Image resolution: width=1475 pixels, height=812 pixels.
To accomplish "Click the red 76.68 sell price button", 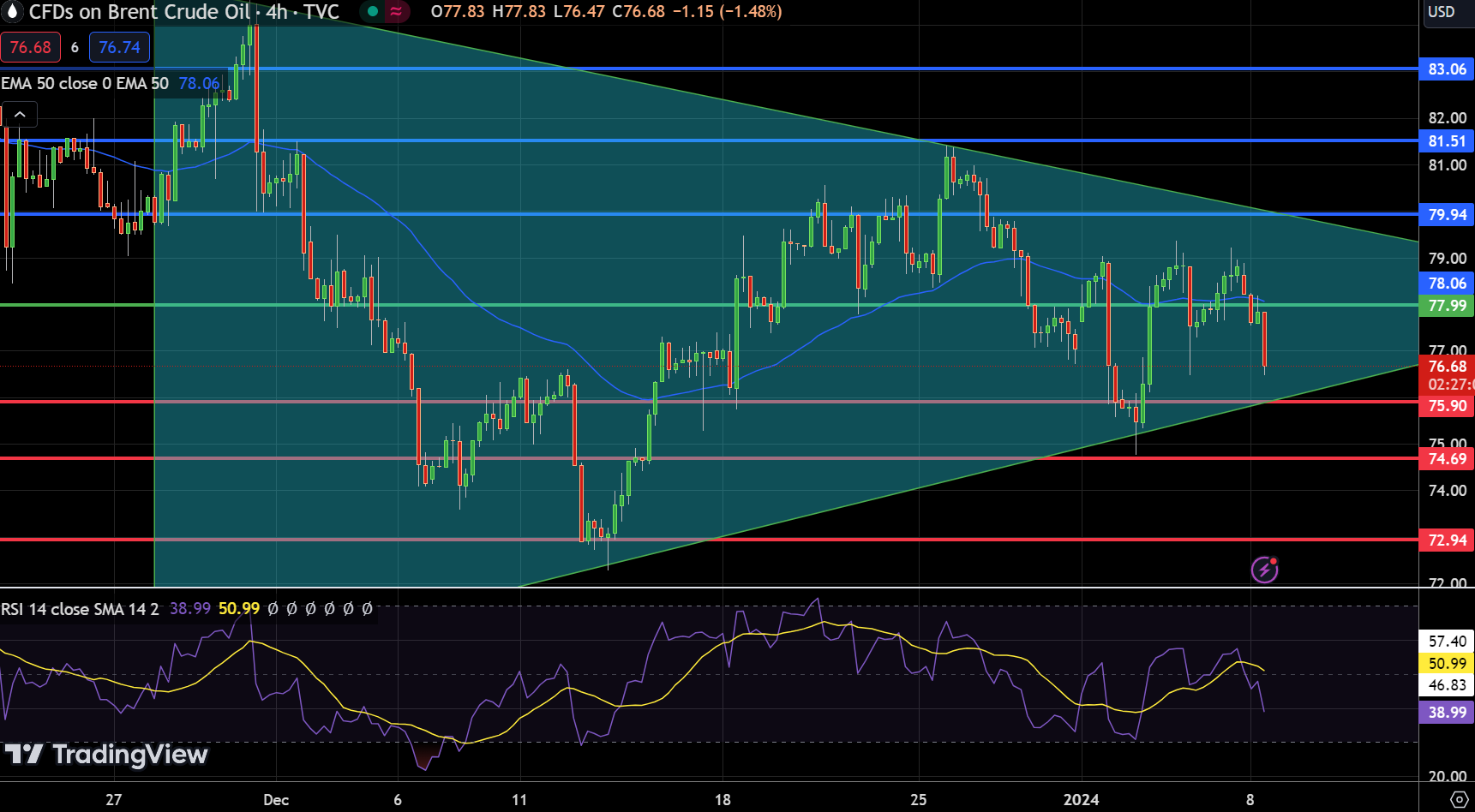I will [30, 47].
